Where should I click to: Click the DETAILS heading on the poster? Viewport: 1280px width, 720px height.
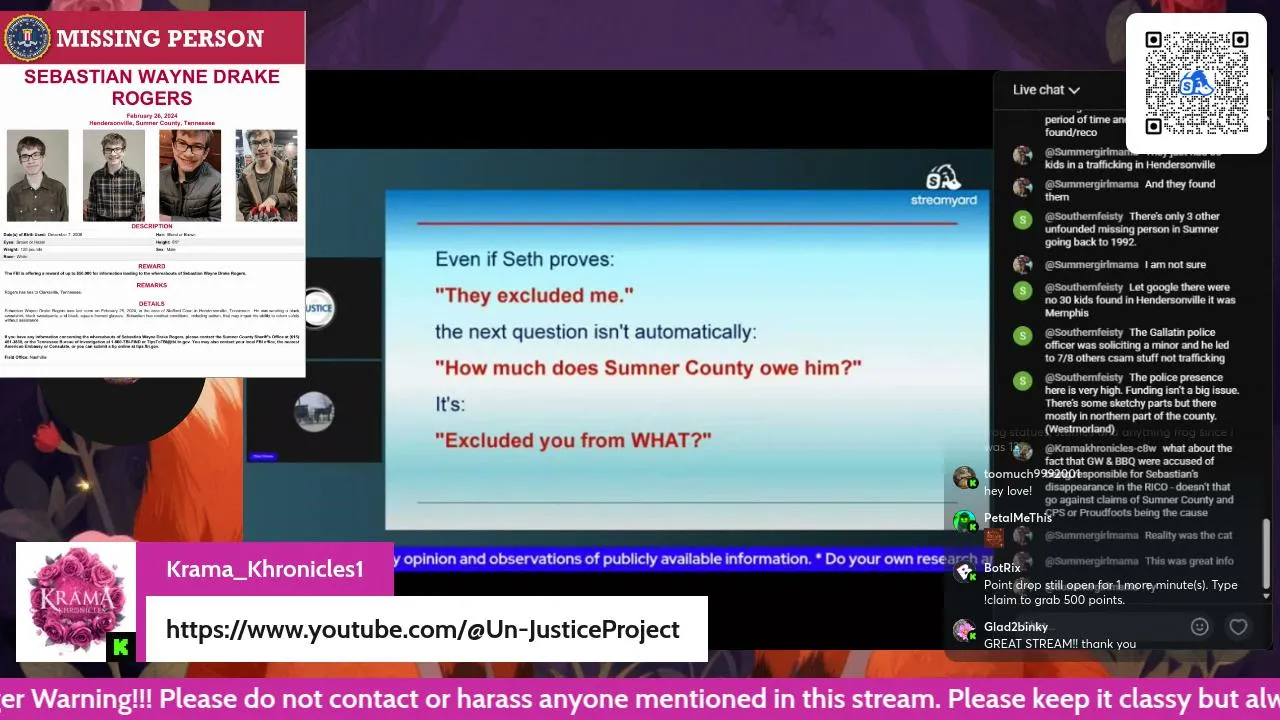point(152,303)
